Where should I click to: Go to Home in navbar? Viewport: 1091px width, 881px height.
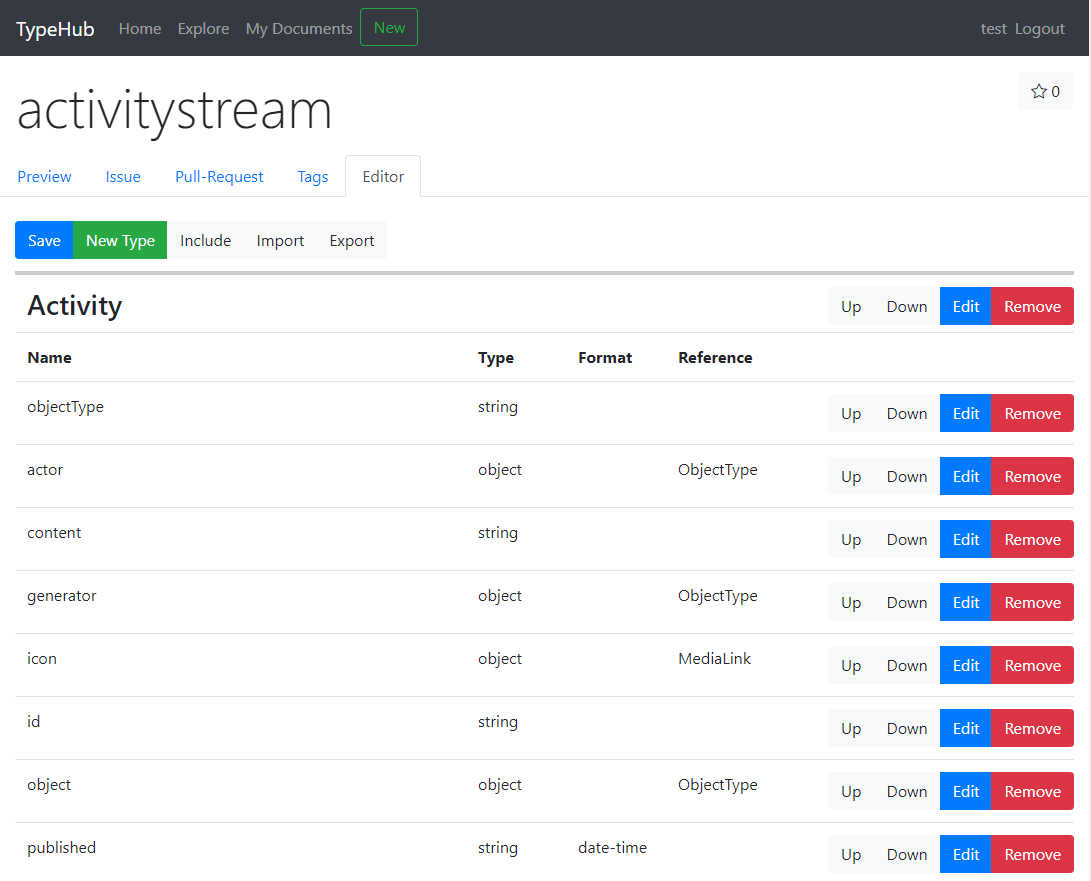[140, 29]
